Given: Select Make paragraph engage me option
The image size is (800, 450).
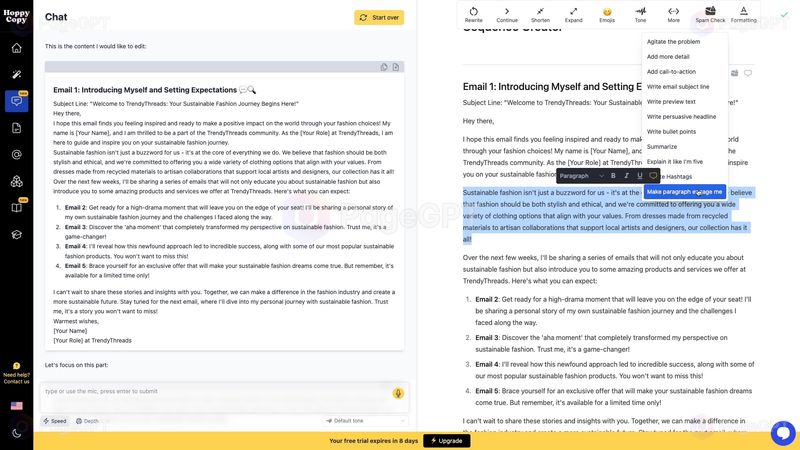Looking at the screenshot, I should [684, 192].
